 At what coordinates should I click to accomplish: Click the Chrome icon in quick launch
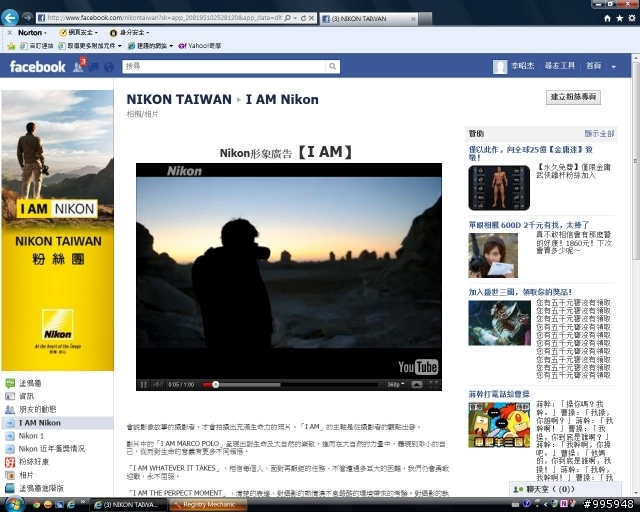pyautogui.click(x=36, y=505)
